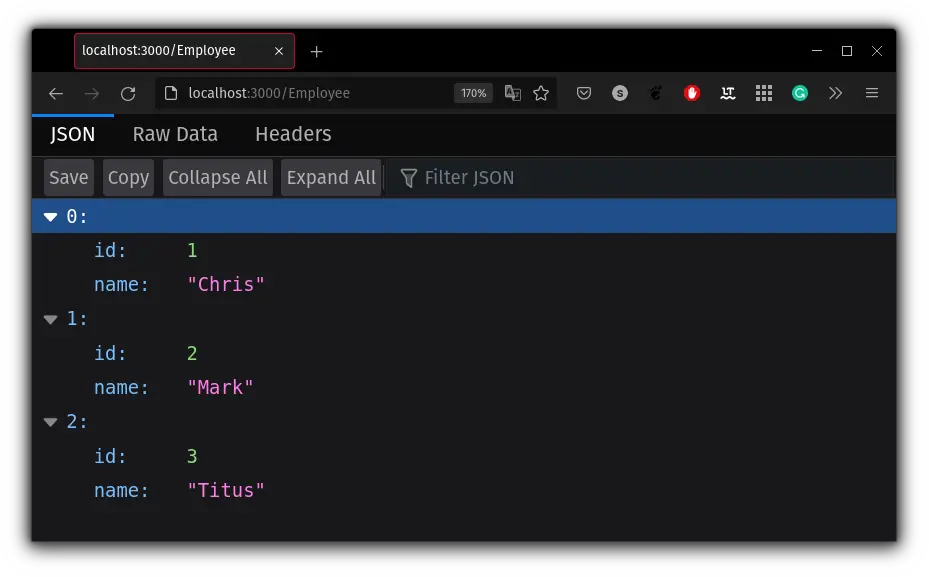Open the translate page icon
This screenshot has width=929, height=577.
pos(512,93)
